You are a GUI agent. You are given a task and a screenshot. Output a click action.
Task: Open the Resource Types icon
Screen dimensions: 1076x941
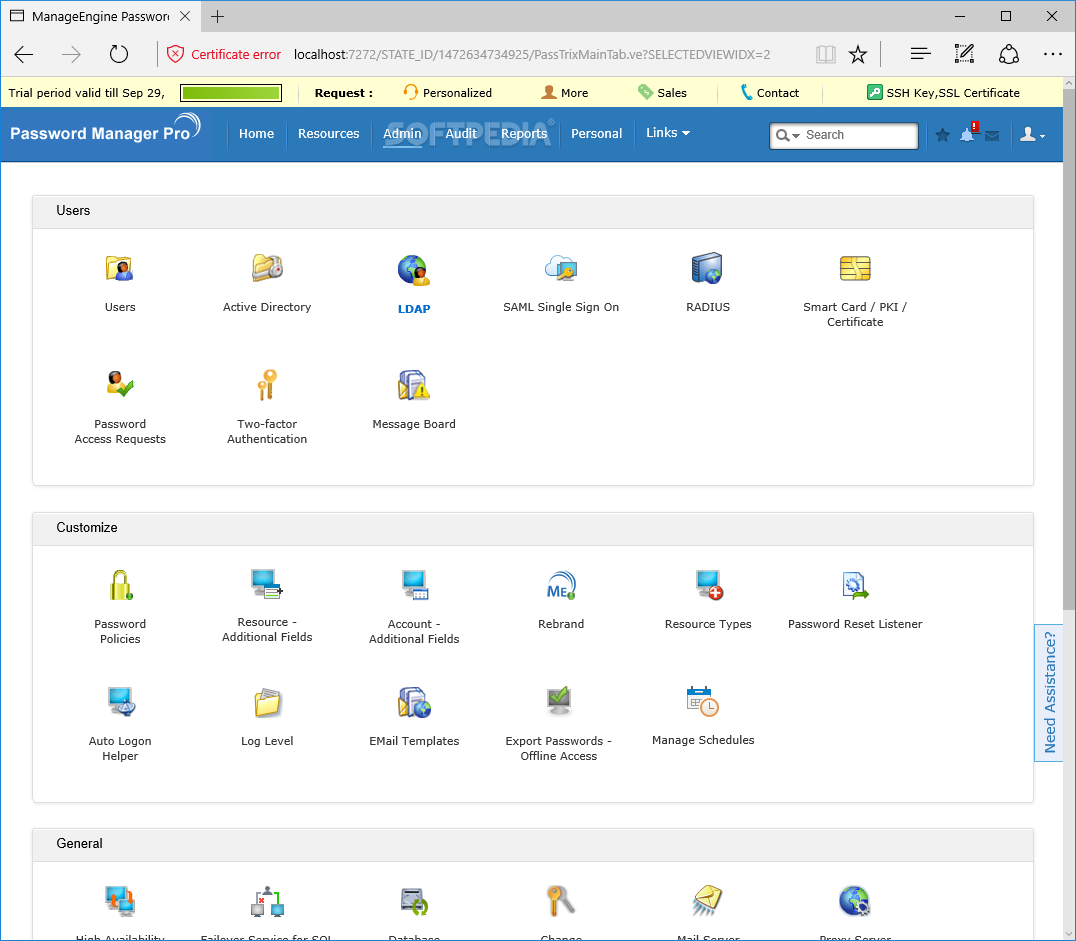(708, 585)
